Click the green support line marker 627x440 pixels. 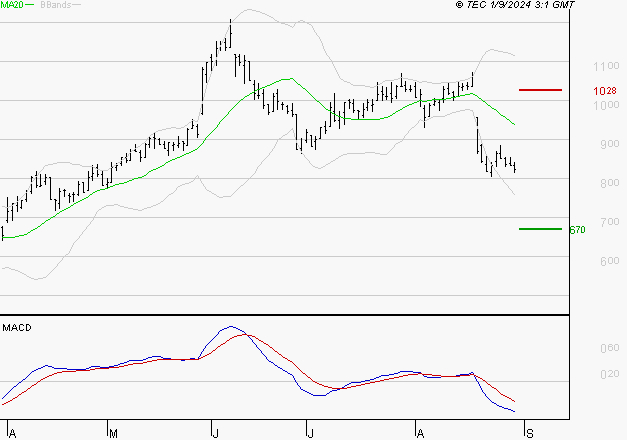click(x=540, y=229)
